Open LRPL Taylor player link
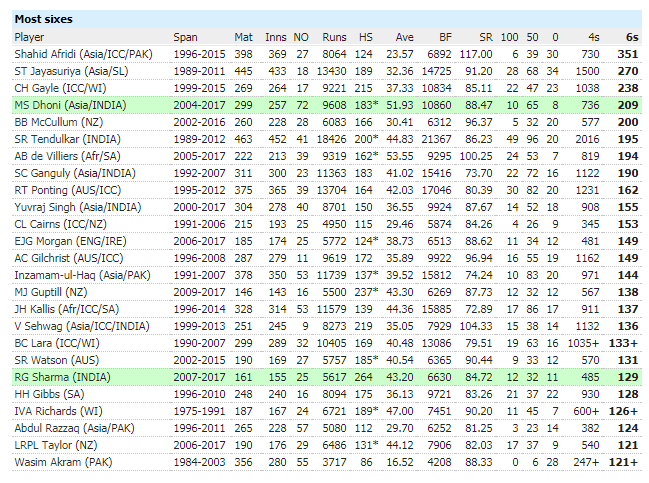Image resolution: width=649 pixels, height=483 pixels. tap(55, 445)
